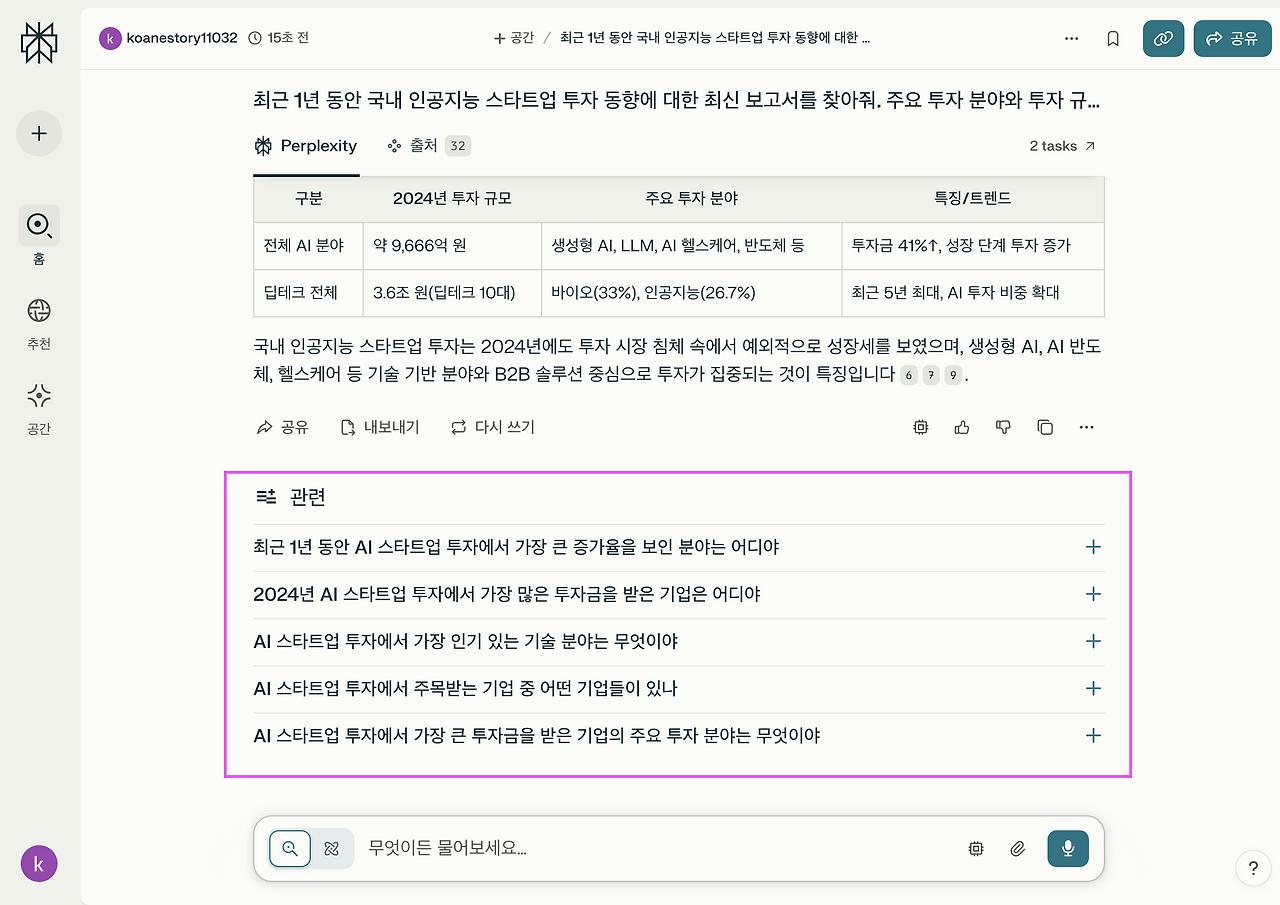Dislike the answer with thumbs down
The height and width of the screenshot is (905, 1280).
(1003, 427)
